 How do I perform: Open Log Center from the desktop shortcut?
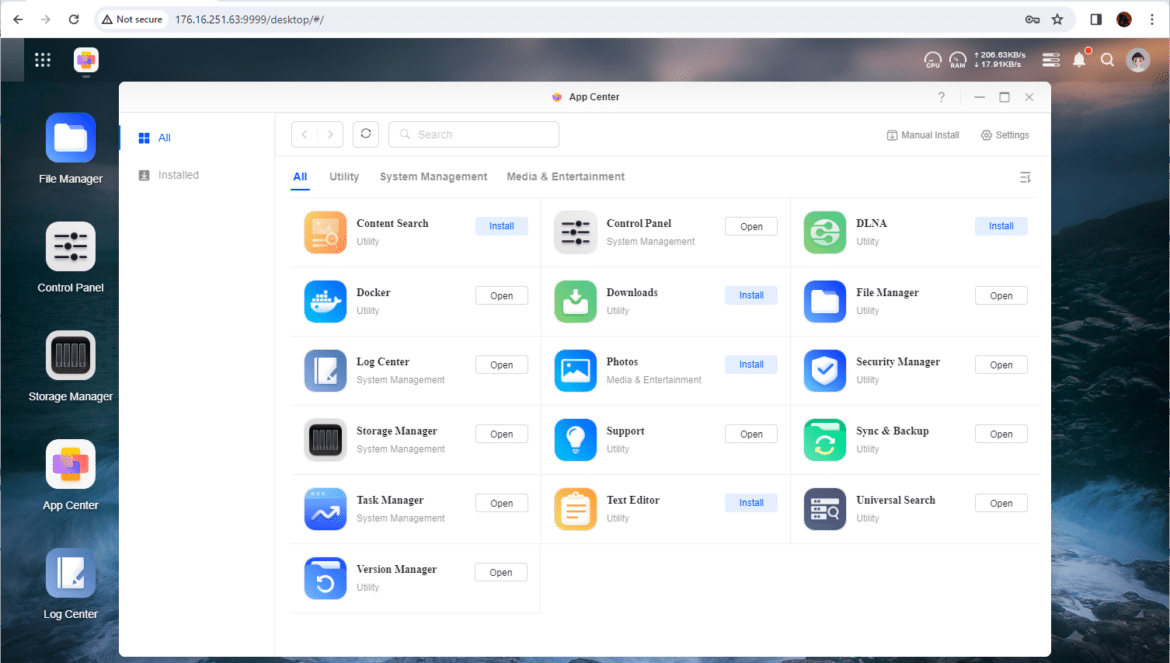(71, 574)
